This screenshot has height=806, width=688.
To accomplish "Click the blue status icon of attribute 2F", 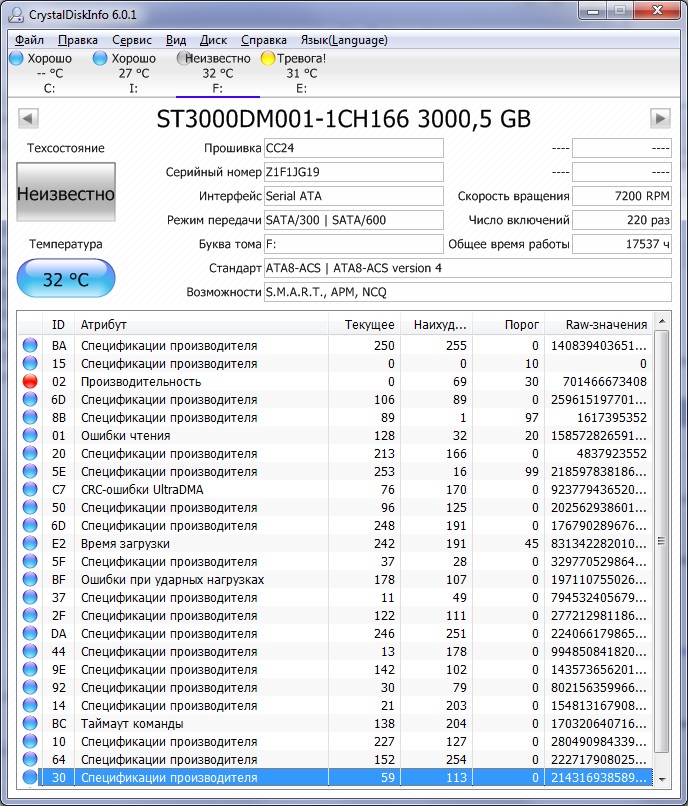I will point(30,615).
